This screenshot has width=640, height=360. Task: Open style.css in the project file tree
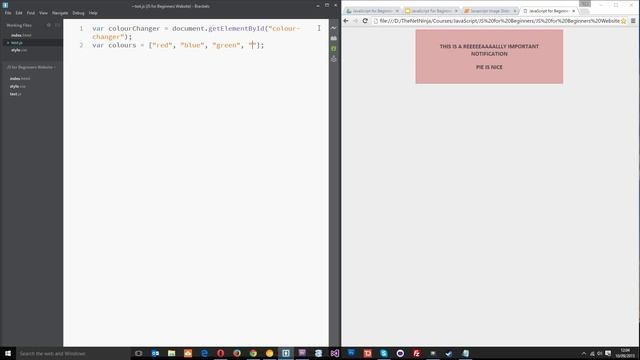point(18,86)
